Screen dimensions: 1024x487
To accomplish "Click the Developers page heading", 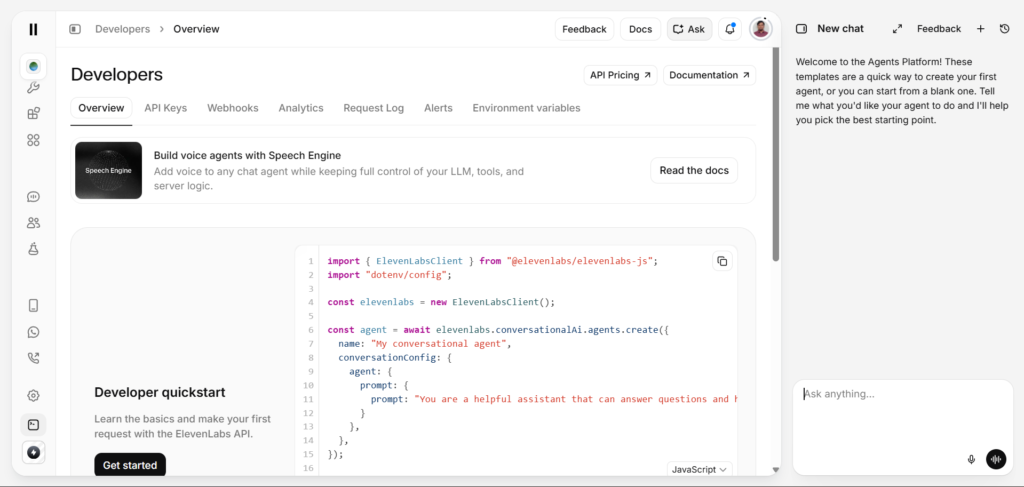I will [117, 75].
